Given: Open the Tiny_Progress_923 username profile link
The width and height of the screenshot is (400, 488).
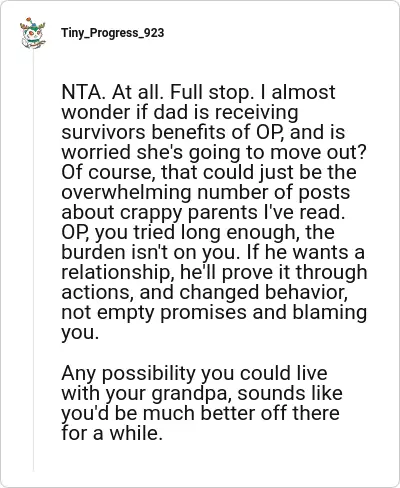Looking at the screenshot, I should [112, 33].
